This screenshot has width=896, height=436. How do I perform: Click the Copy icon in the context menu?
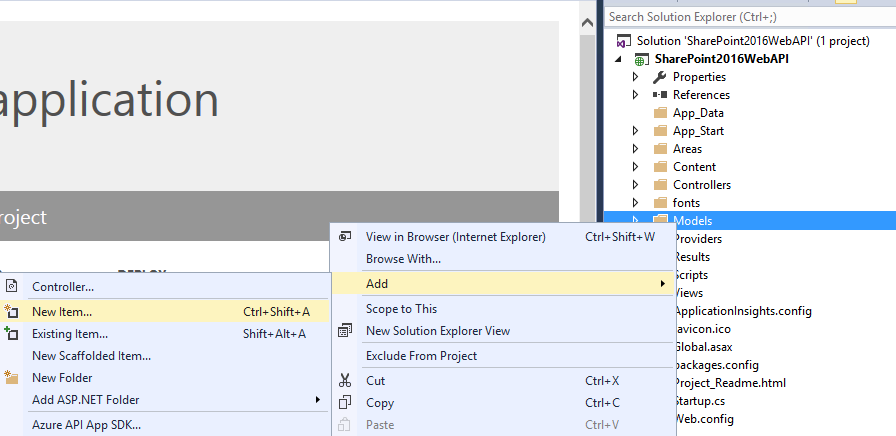pos(345,403)
